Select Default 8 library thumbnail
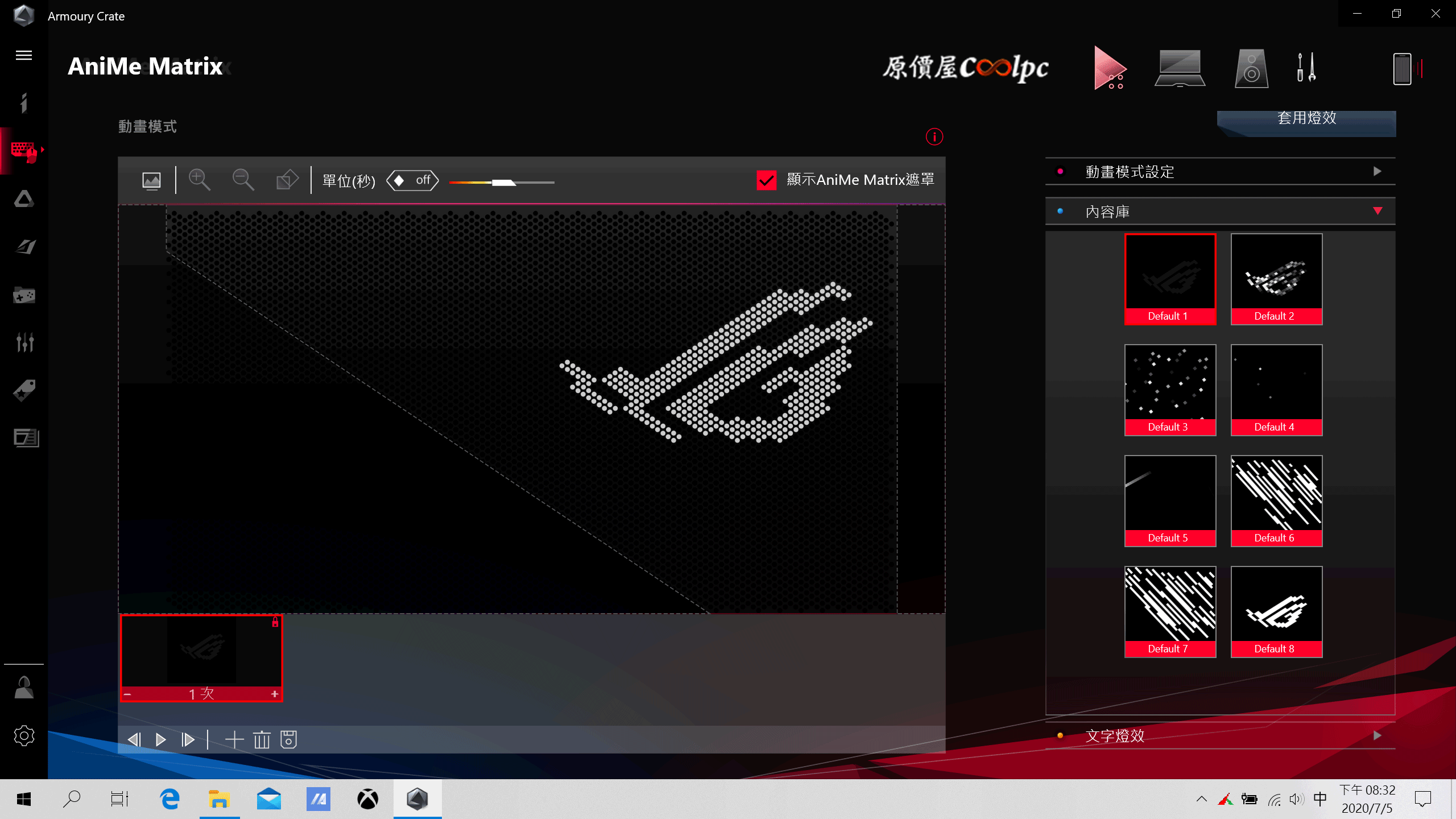The height and width of the screenshot is (819, 1456). (1276, 611)
